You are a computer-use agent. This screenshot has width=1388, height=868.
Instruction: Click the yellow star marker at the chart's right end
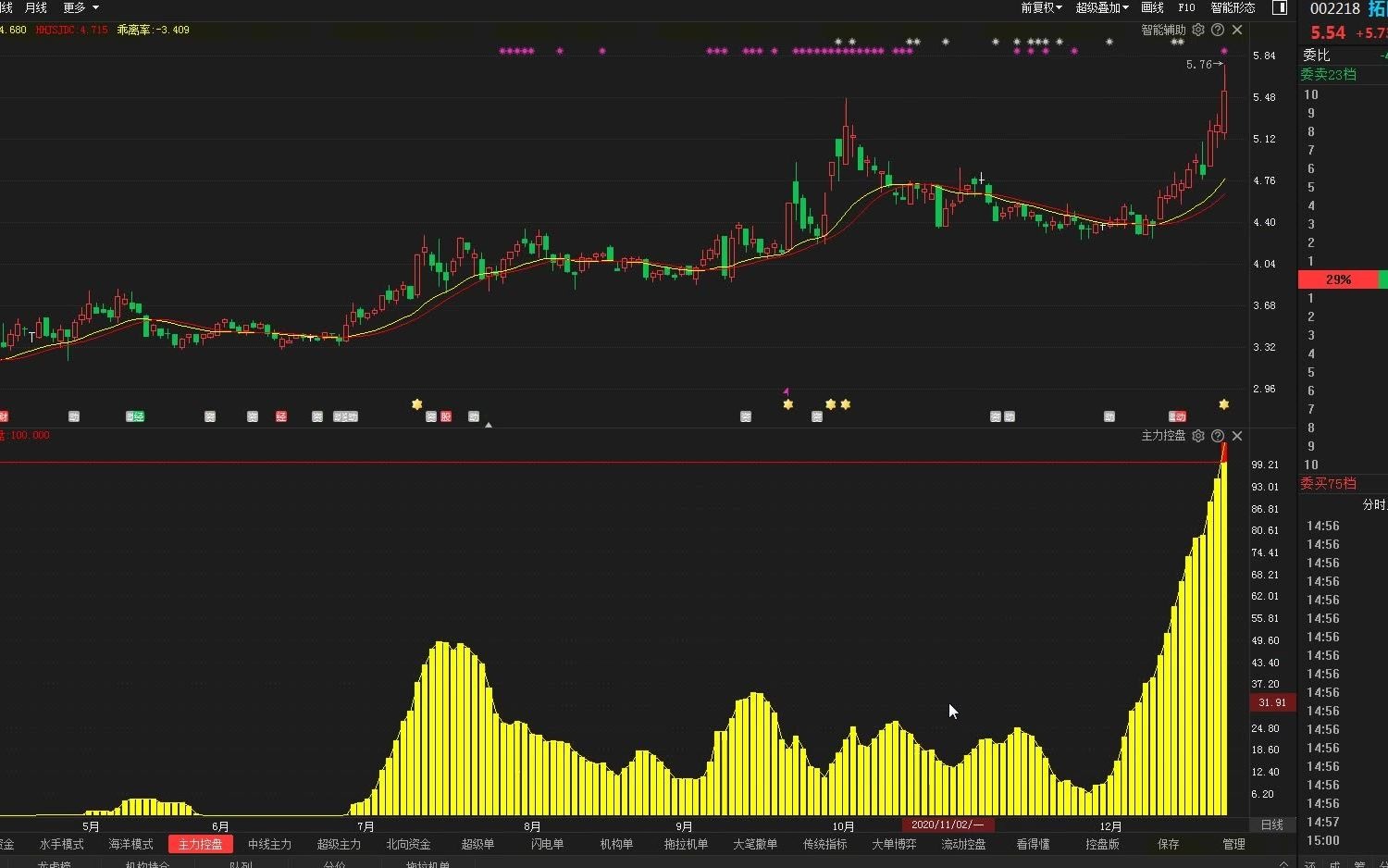pos(1224,404)
